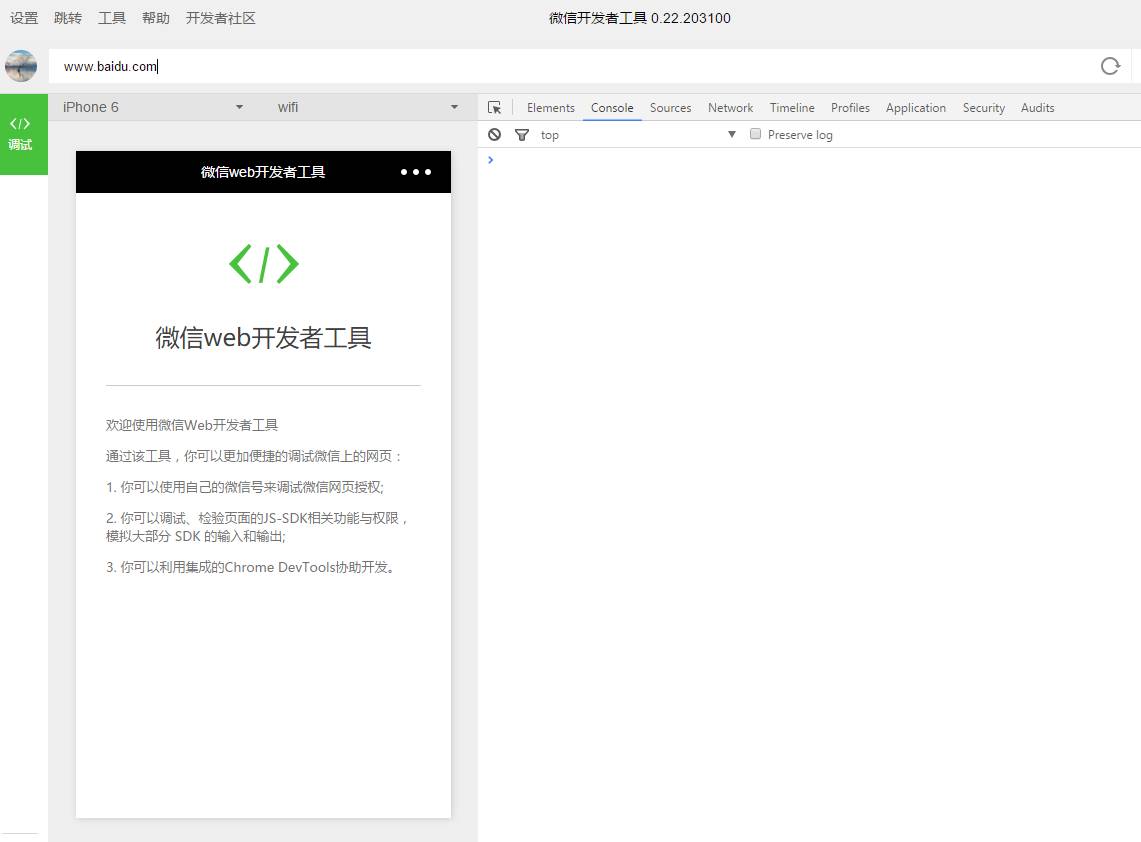Activate the inspect element picker icon

coord(495,108)
